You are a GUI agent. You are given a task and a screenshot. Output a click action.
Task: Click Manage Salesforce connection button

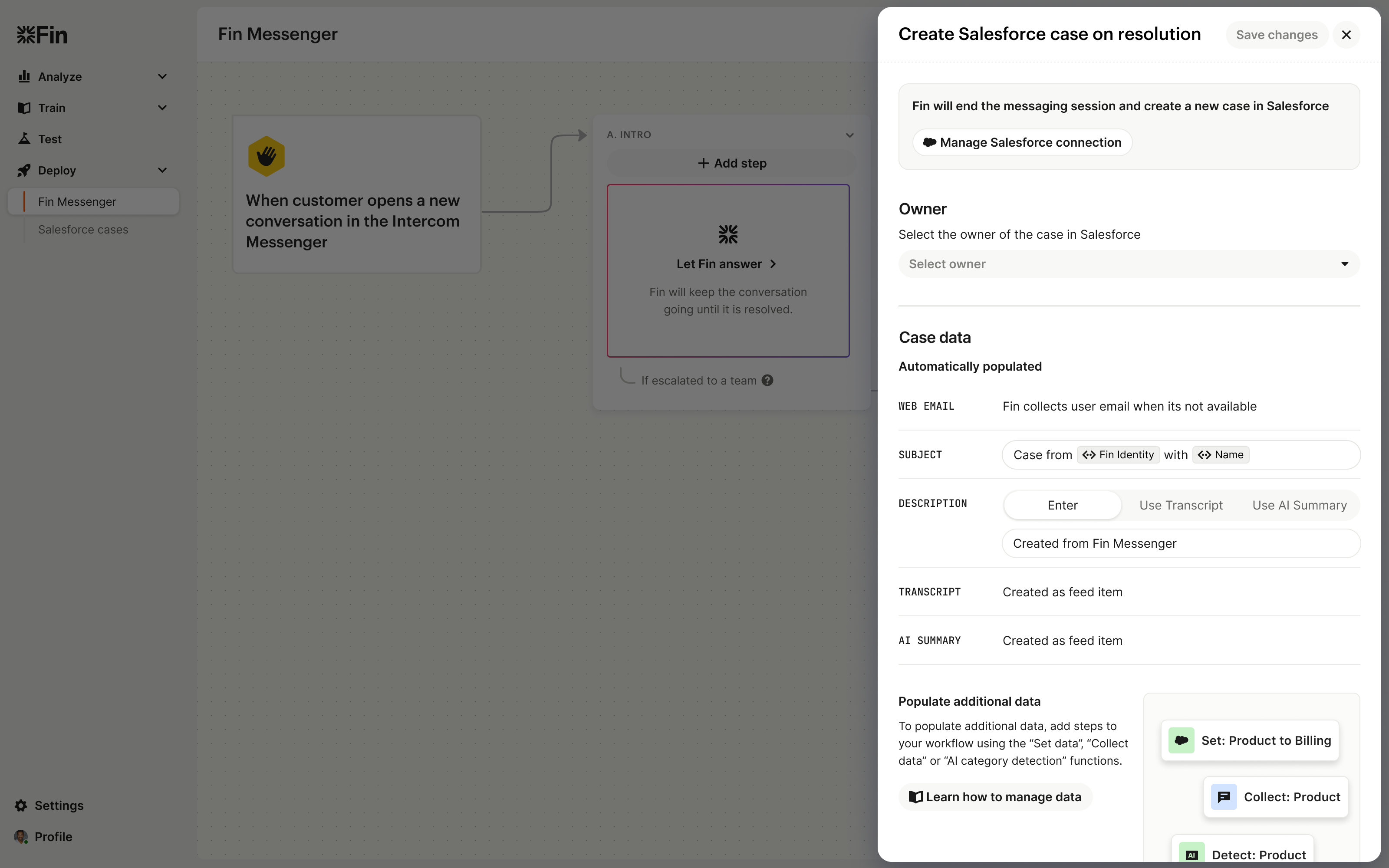pos(1022,142)
